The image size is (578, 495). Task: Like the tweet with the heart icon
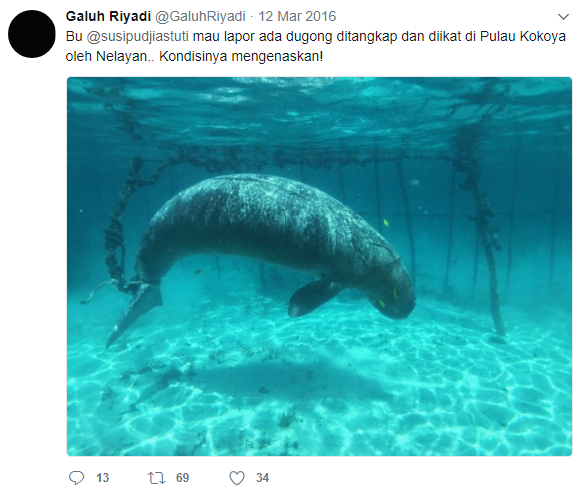(237, 478)
